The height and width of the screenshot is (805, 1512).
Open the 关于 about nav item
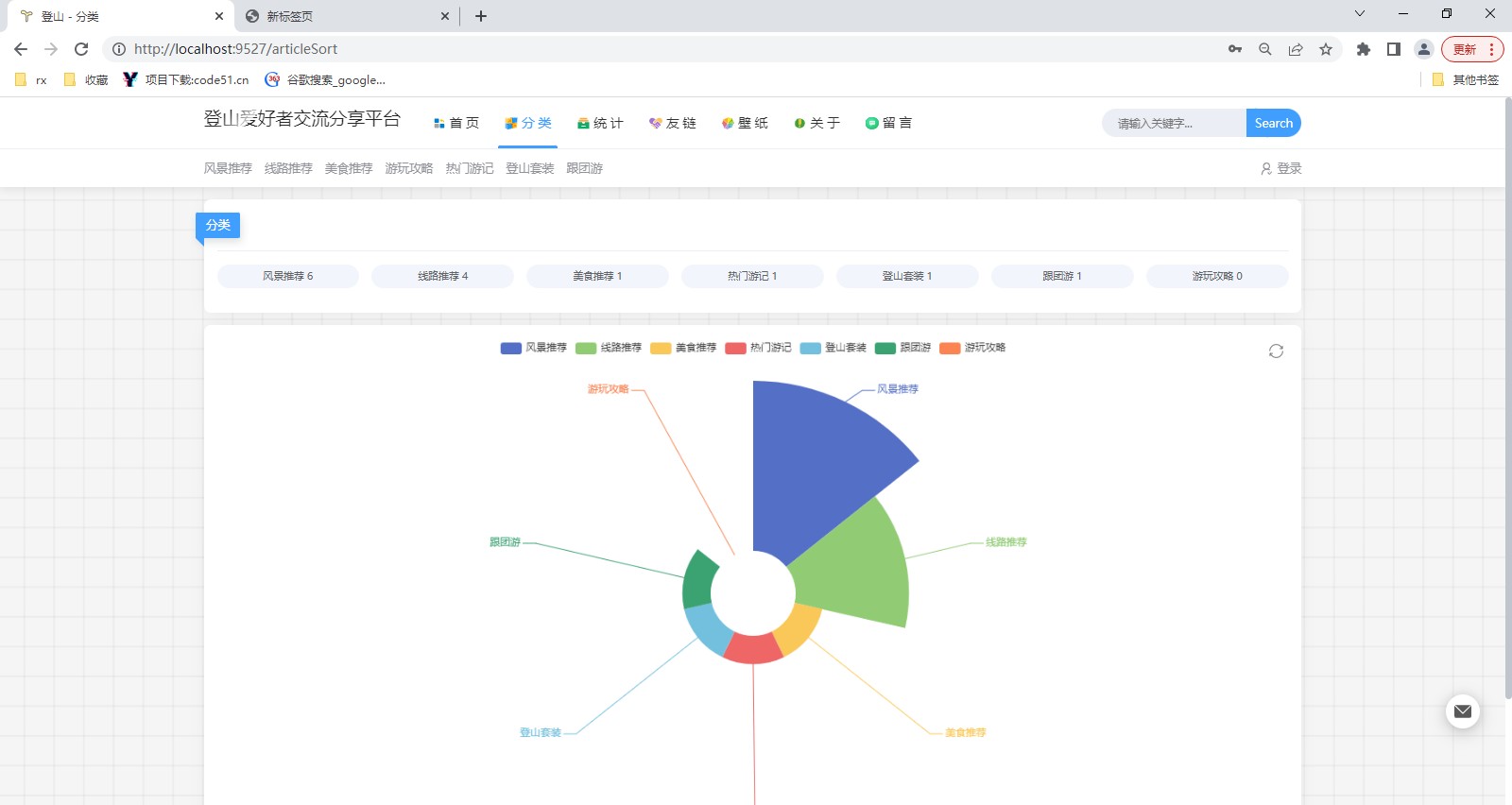pos(816,123)
